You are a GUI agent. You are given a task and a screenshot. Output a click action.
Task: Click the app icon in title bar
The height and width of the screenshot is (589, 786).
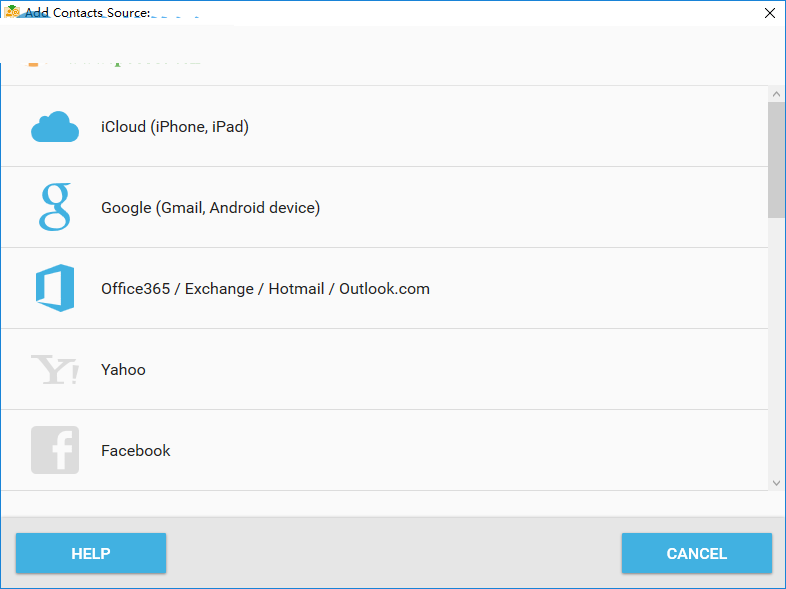[12, 12]
